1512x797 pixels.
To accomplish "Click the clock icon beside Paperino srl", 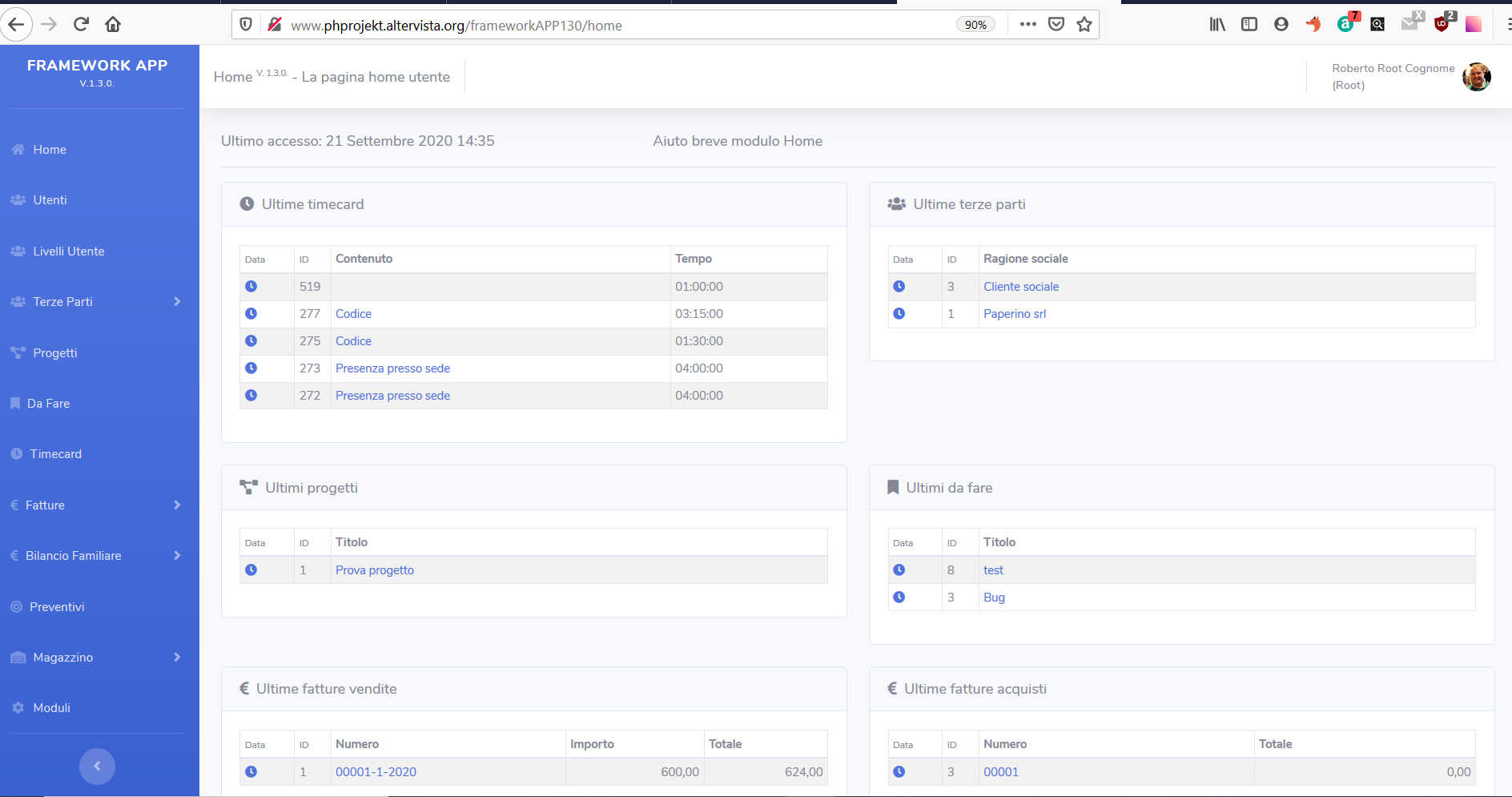I will coord(899,314).
